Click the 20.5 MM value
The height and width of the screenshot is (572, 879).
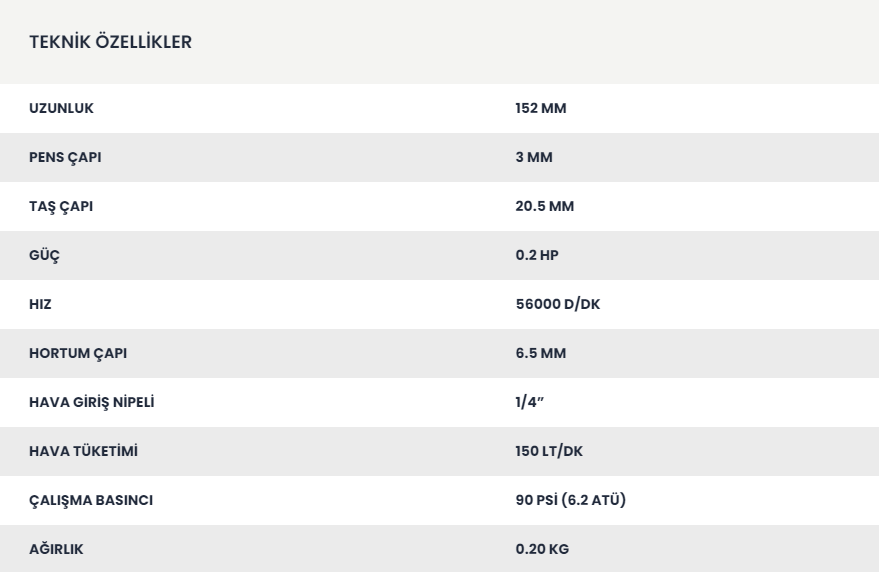[544, 206]
